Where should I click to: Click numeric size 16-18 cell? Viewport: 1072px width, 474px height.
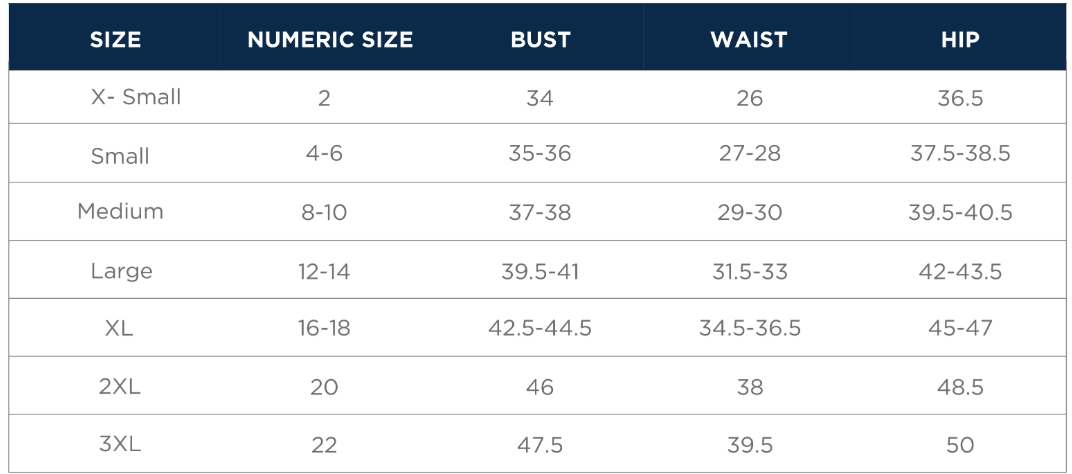tap(324, 328)
